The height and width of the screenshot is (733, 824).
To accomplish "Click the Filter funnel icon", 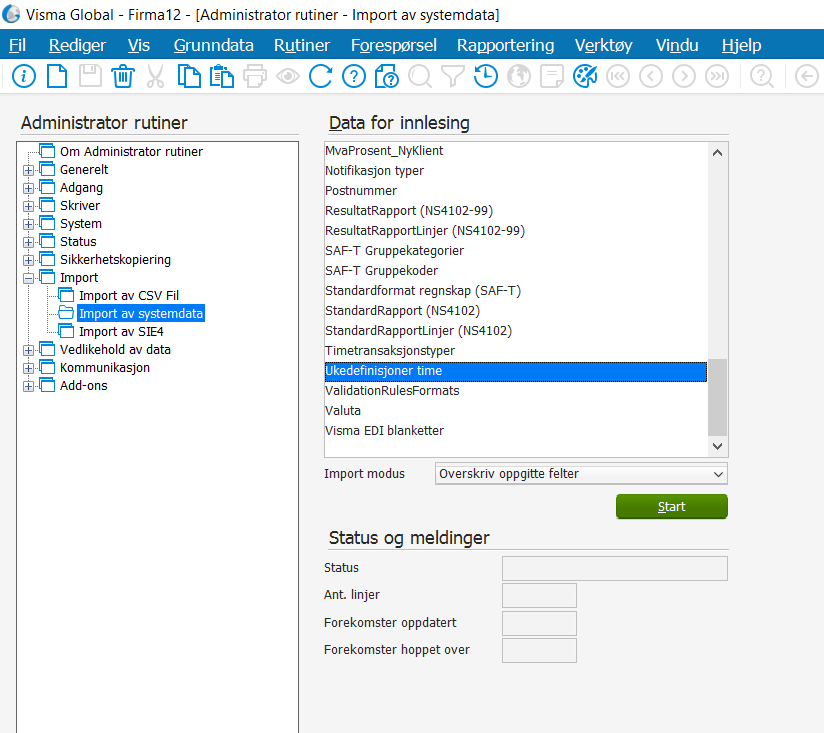I will (x=452, y=76).
